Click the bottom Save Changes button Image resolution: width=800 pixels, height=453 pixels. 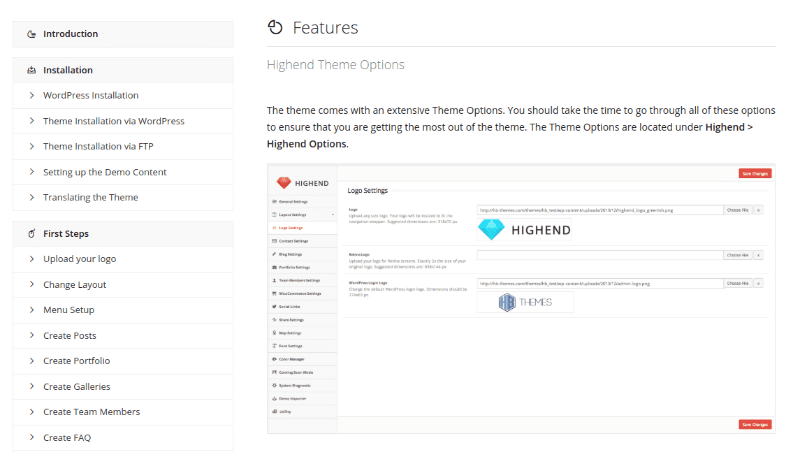pos(755,424)
